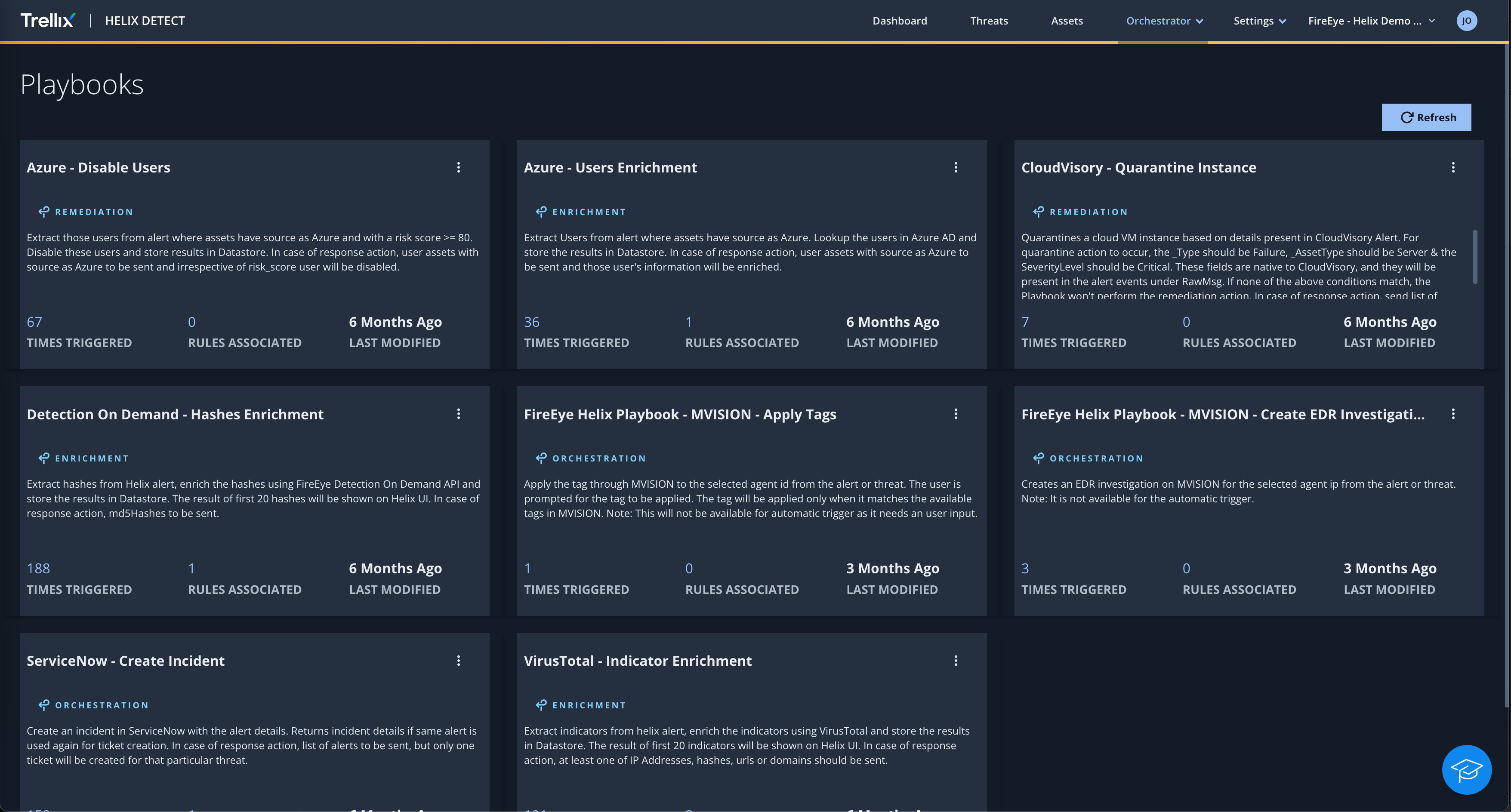Go to the Assets tab
The height and width of the screenshot is (812, 1511).
(1067, 21)
